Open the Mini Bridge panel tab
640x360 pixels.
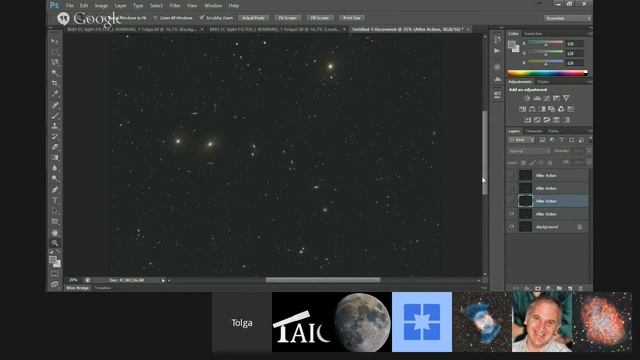coord(78,288)
